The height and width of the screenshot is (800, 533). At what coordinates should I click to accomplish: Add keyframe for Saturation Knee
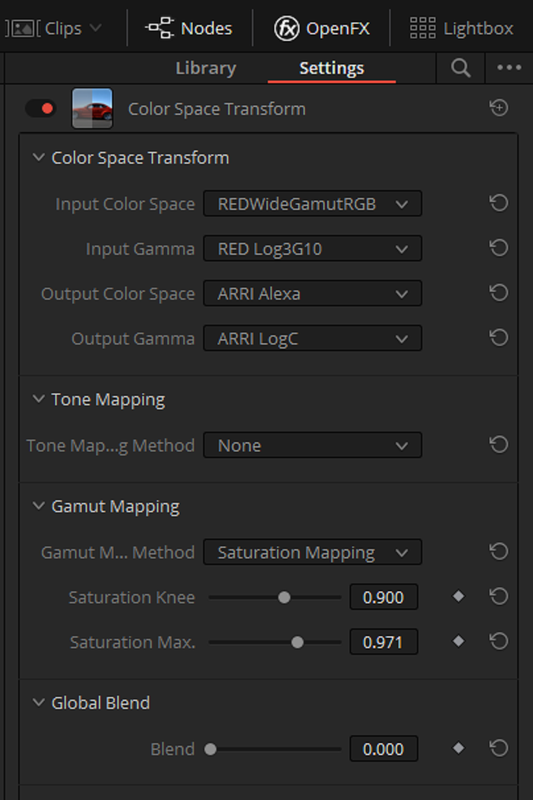point(459,596)
